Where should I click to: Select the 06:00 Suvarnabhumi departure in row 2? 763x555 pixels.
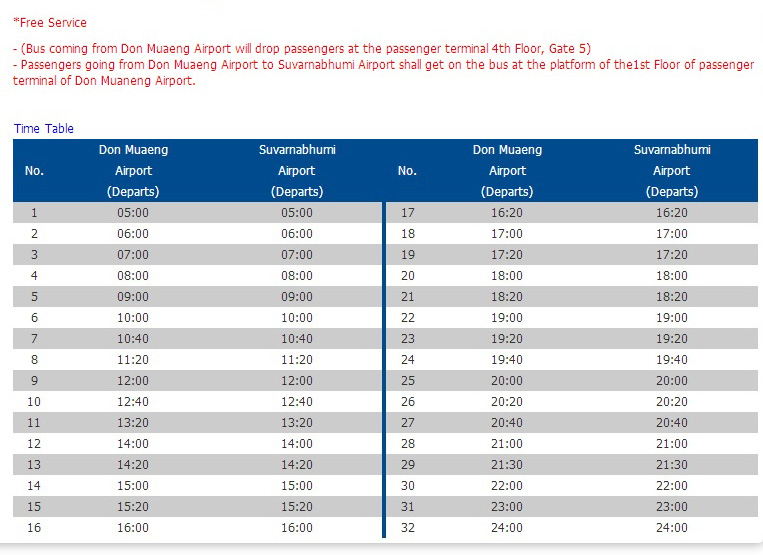[x=297, y=234]
